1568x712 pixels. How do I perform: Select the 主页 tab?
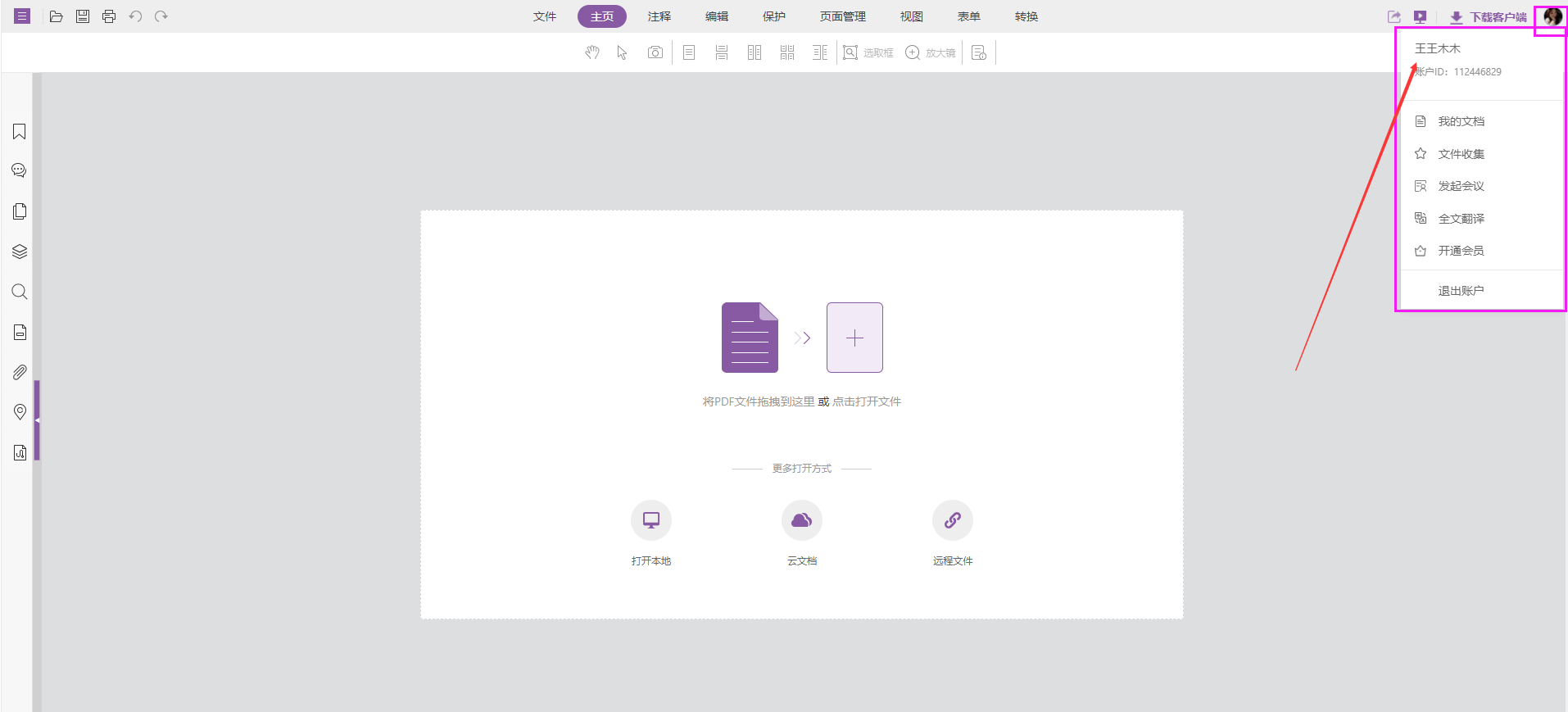pos(602,16)
